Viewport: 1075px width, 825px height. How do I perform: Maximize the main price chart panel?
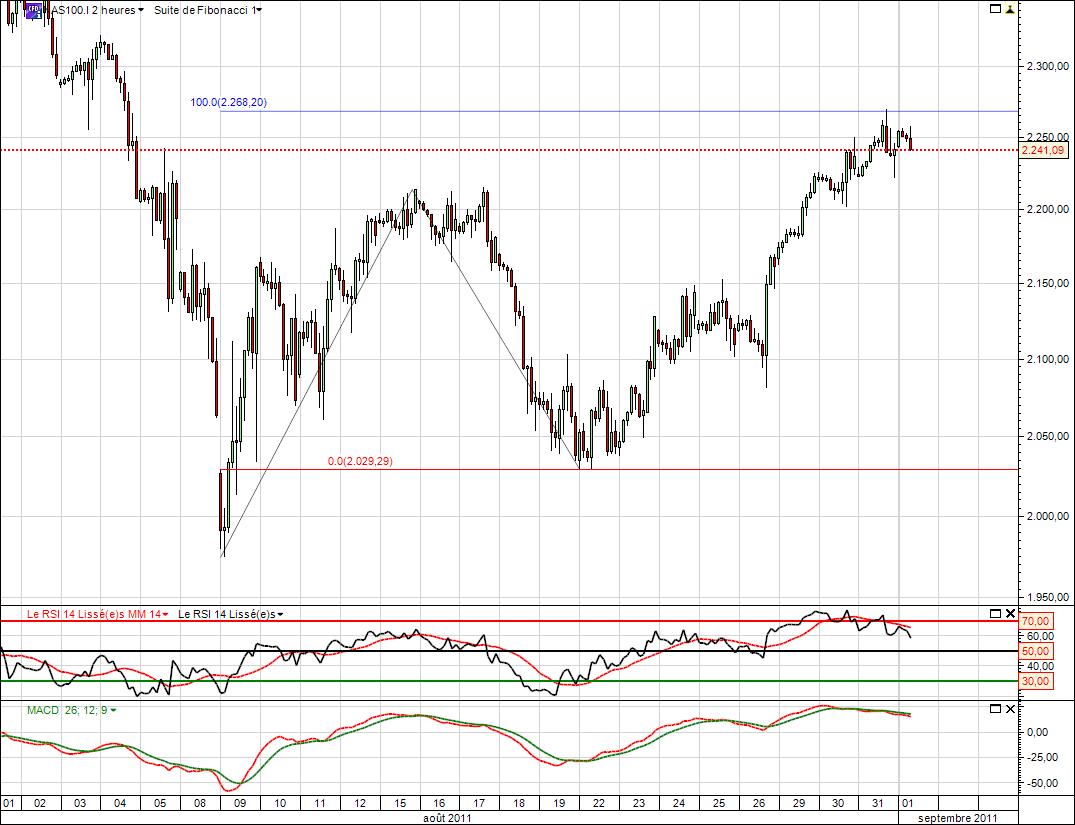[994, 9]
